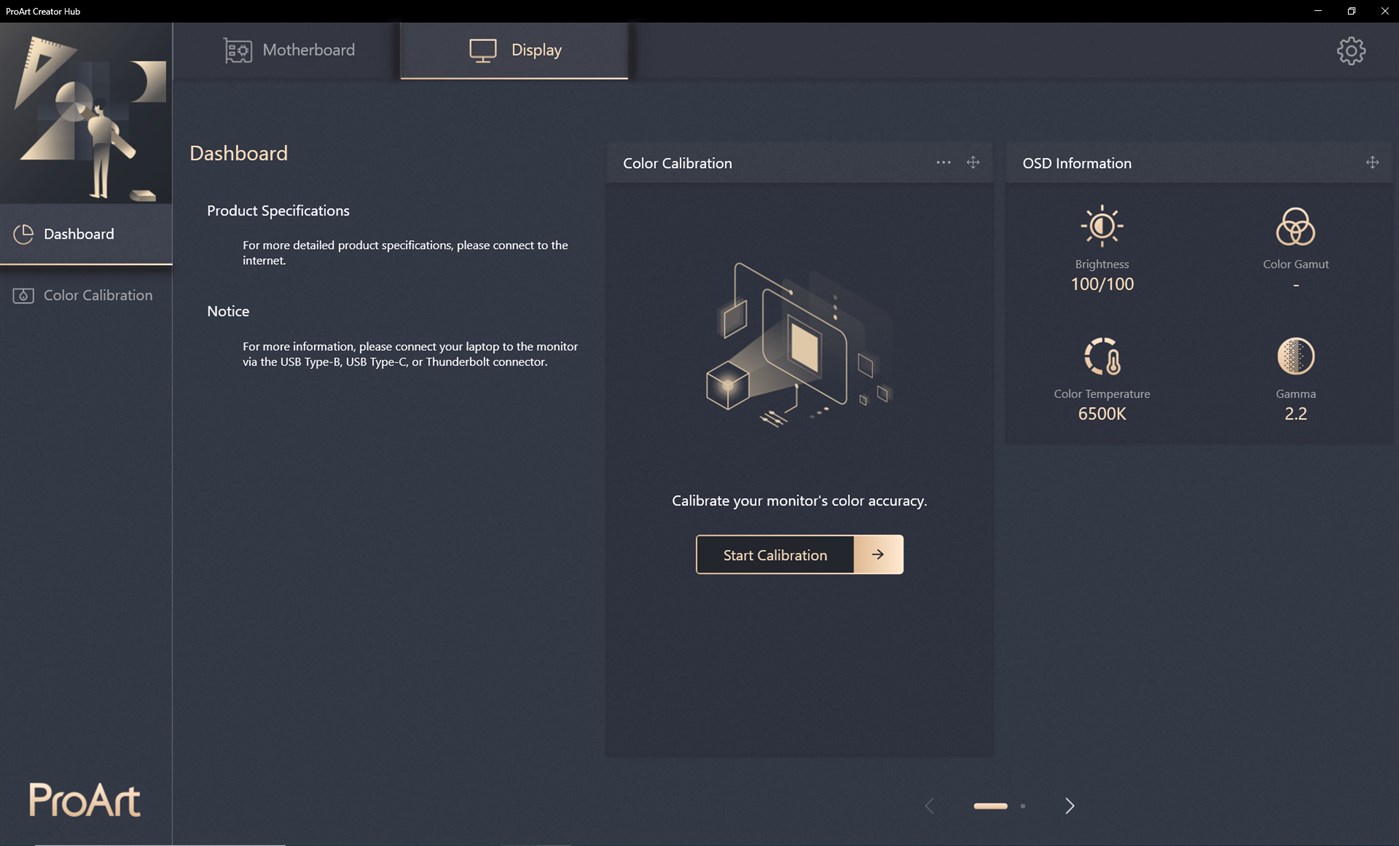Image resolution: width=1399 pixels, height=846 pixels.
Task: Open the settings gear icon
Action: click(1351, 51)
